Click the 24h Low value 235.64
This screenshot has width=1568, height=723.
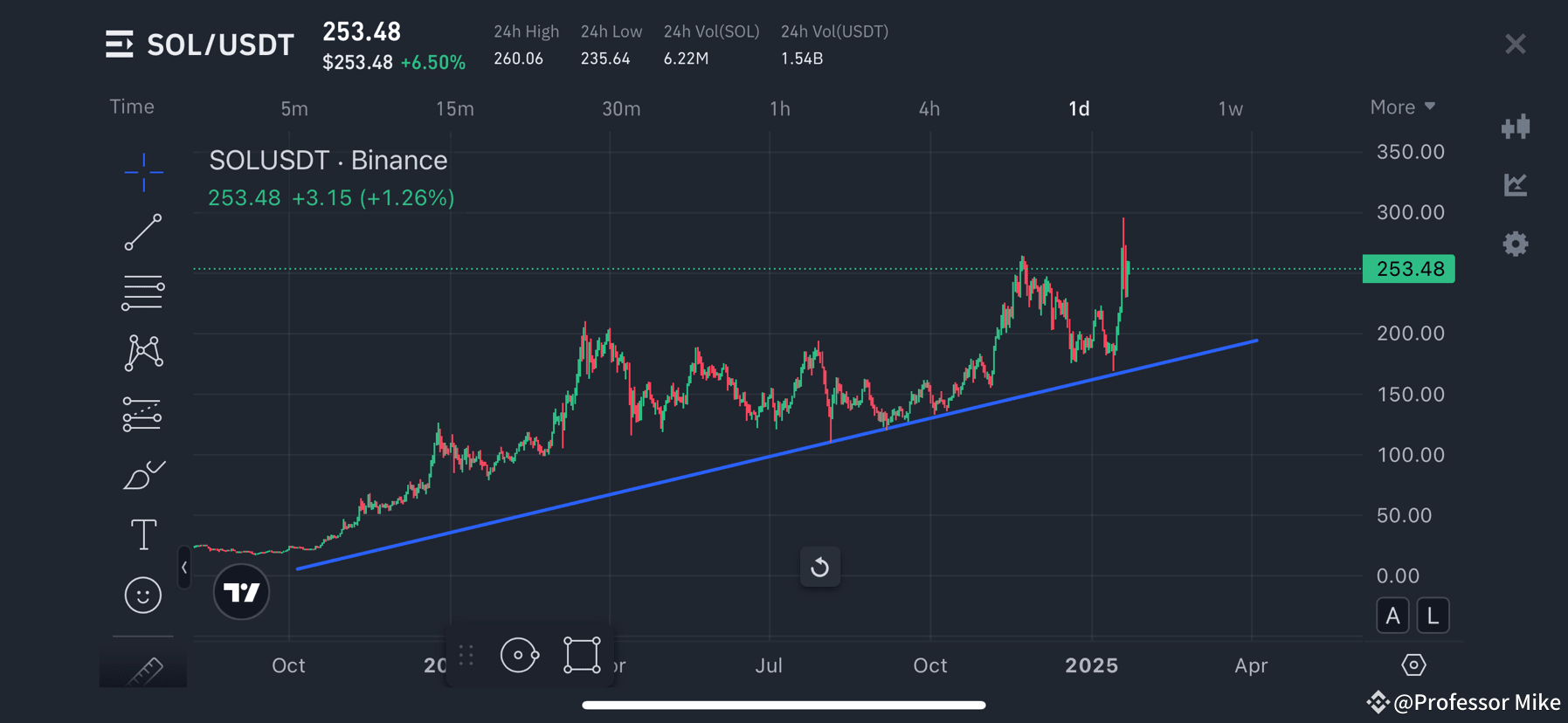[x=605, y=59]
